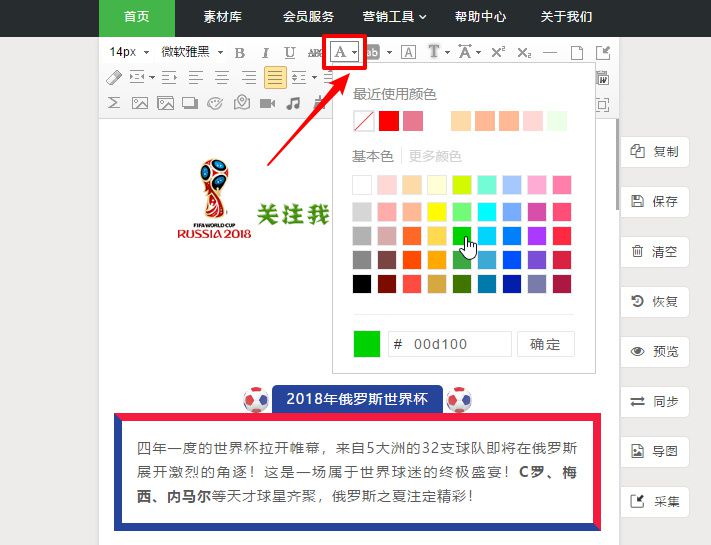
Task: Click the 确定 button in color picker
Action: click(x=546, y=344)
